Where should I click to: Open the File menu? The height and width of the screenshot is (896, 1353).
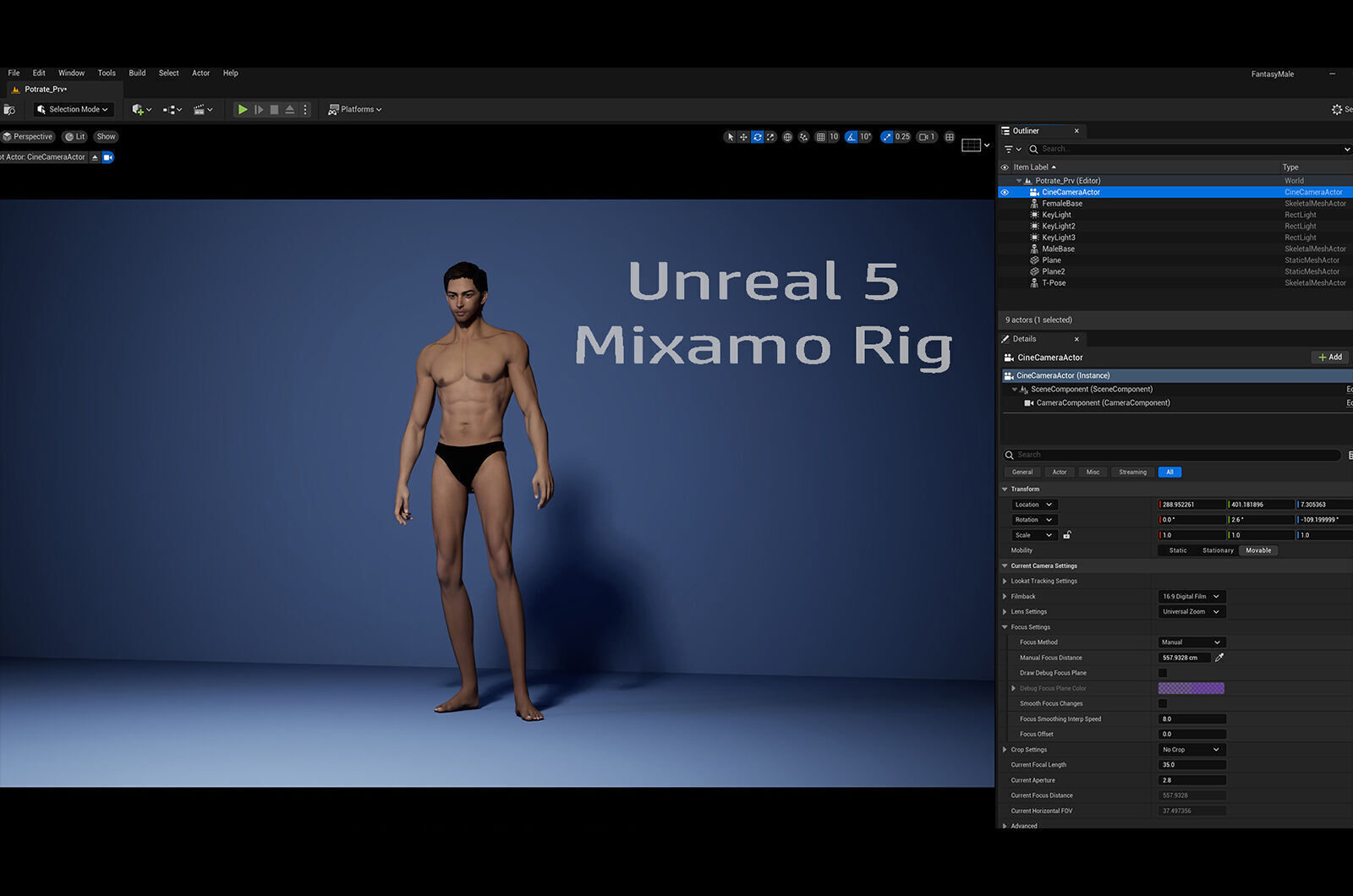pyautogui.click(x=14, y=73)
